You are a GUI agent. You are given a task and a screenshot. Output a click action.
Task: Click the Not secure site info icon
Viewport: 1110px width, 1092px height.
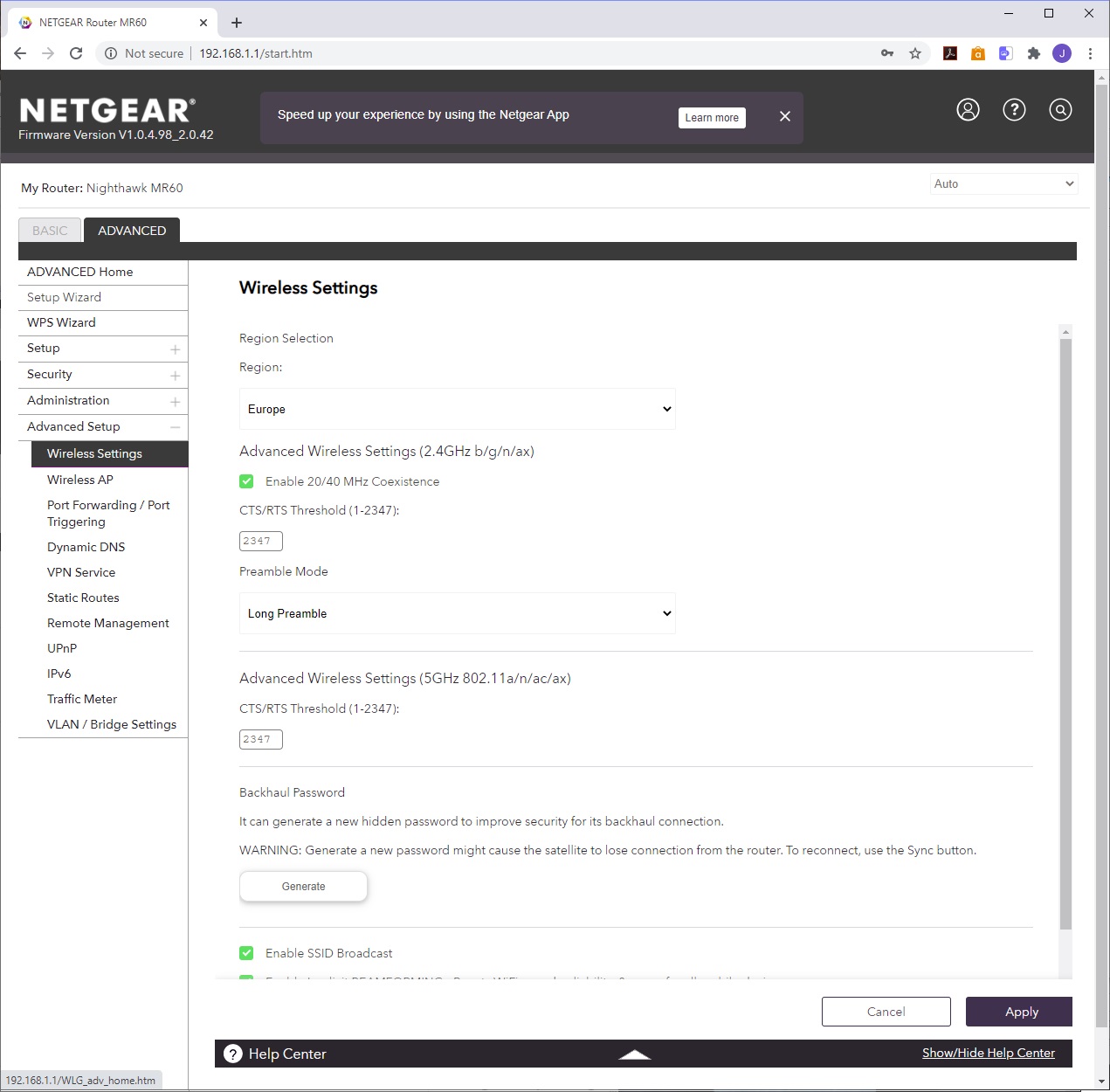[x=111, y=53]
